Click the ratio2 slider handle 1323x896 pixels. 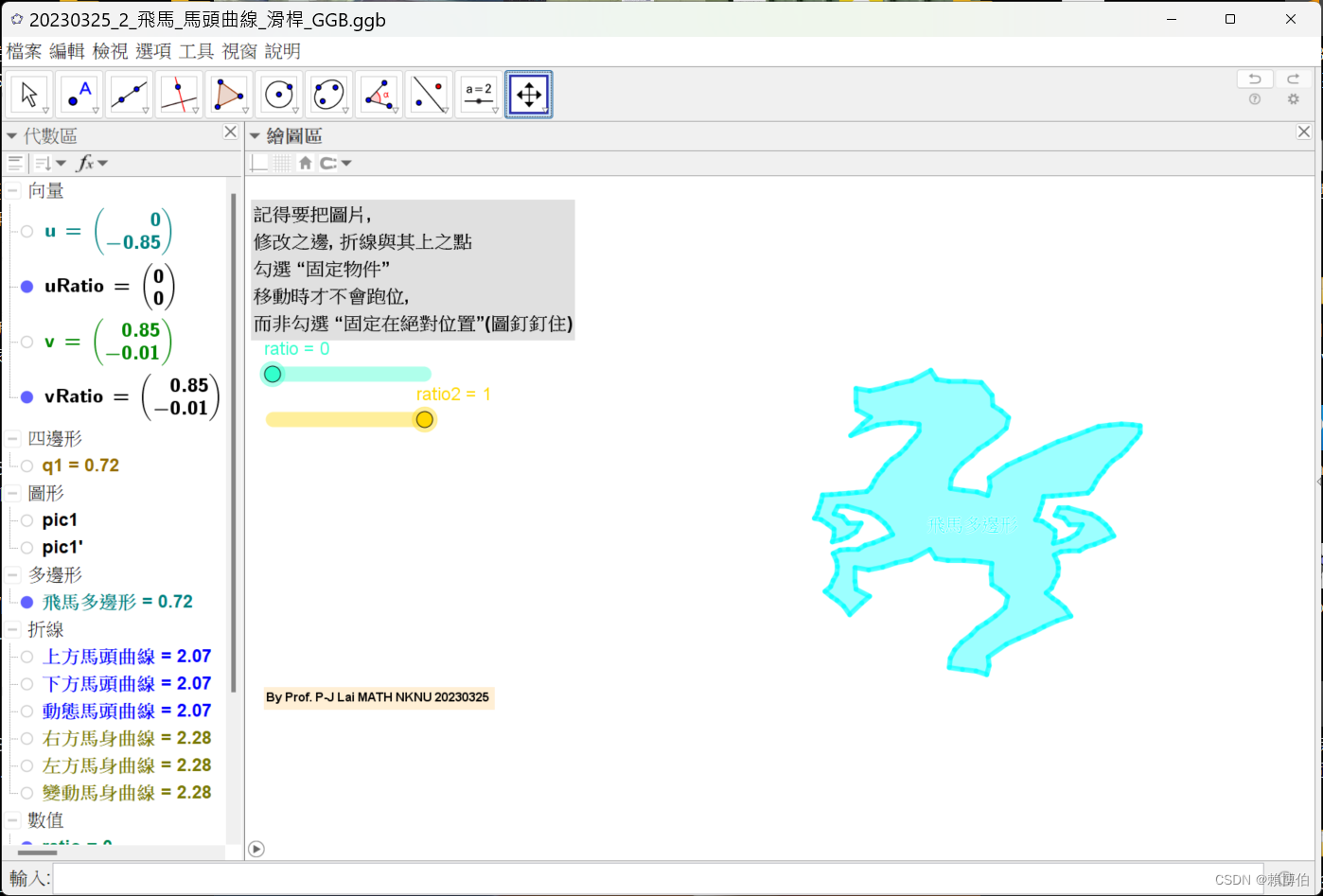424,419
